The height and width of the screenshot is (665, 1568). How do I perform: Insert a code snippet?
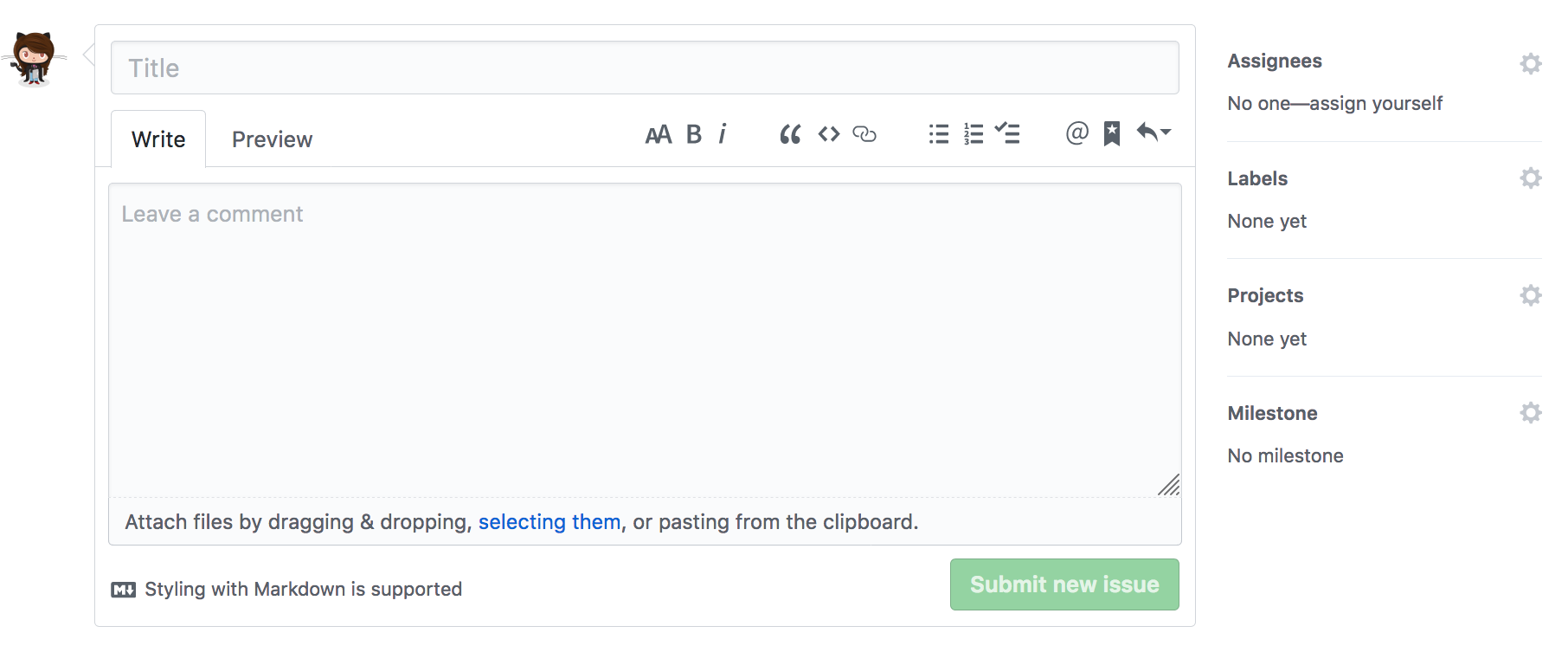tap(828, 134)
